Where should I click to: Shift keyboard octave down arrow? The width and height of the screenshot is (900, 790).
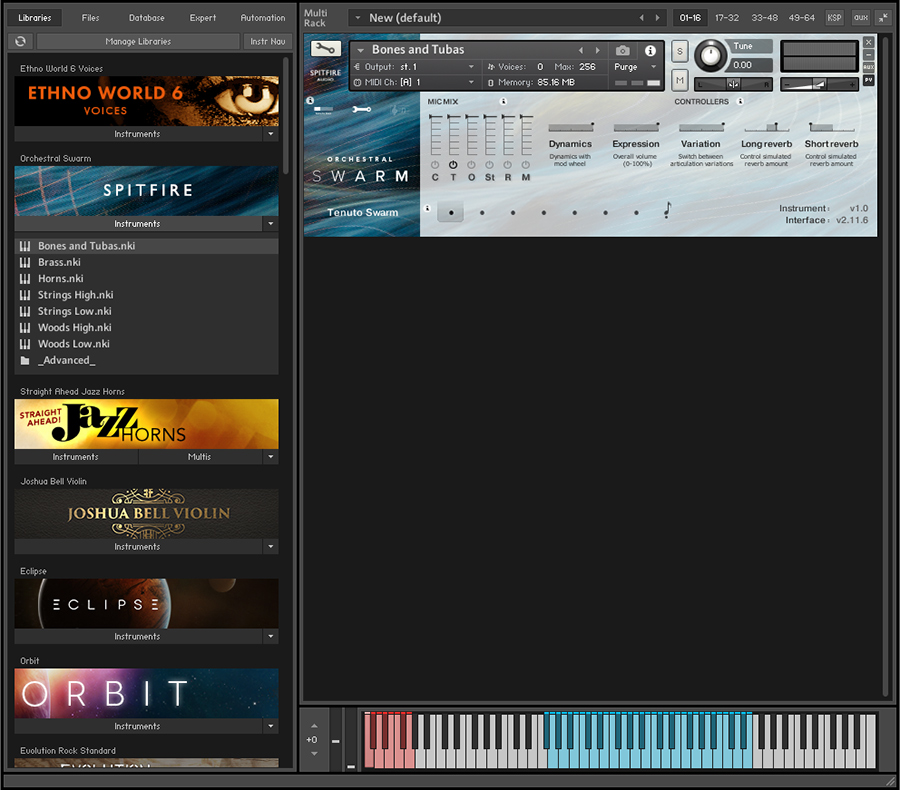pyautogui.click(x=314, y=753)
